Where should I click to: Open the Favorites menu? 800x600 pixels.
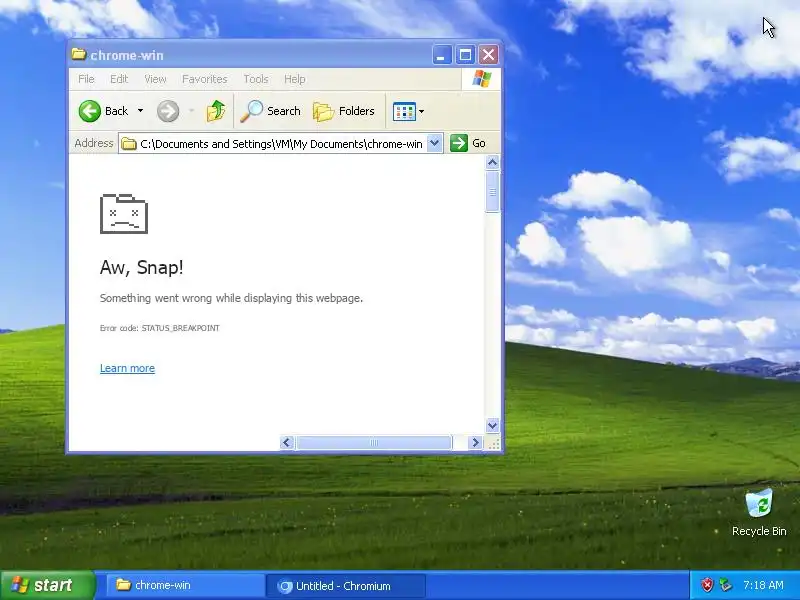coord(205,79)
